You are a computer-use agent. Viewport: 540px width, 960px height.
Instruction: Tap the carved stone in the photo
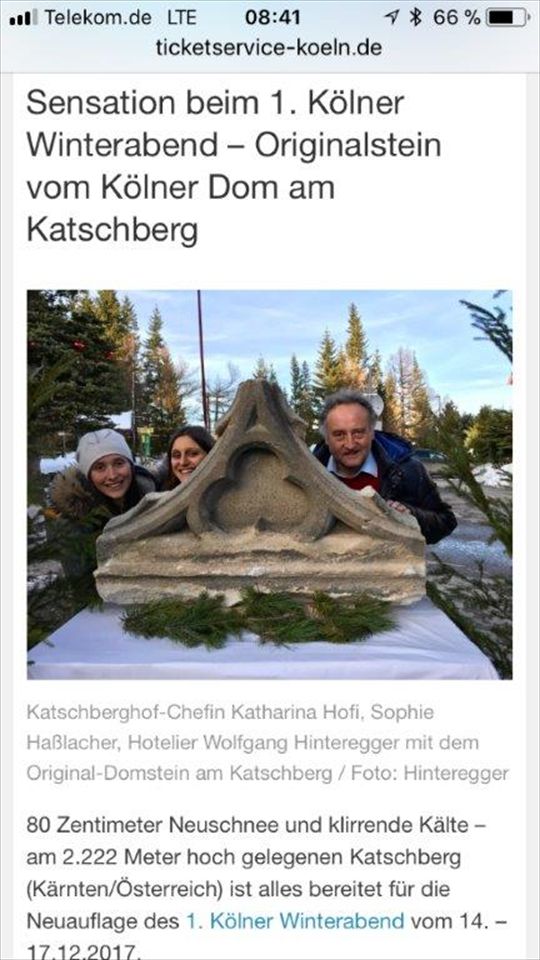[260, 499]
